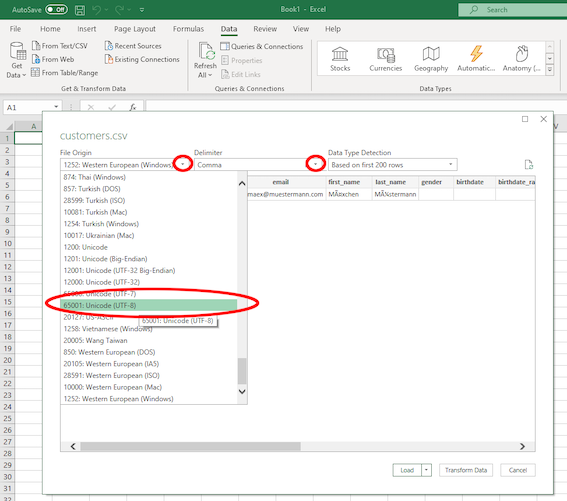This screenshot has height=501, width=567.
Task: Click From Web icon
Action: coord(36,59)
